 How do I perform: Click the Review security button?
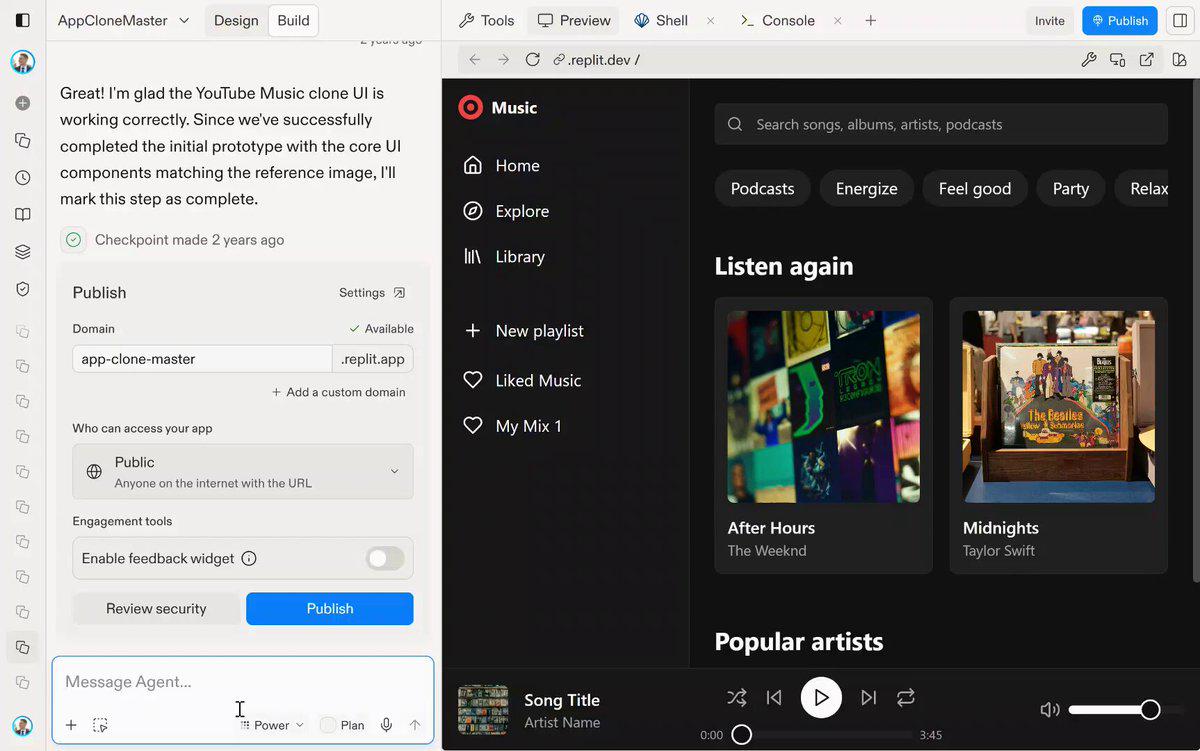[156, 608]
